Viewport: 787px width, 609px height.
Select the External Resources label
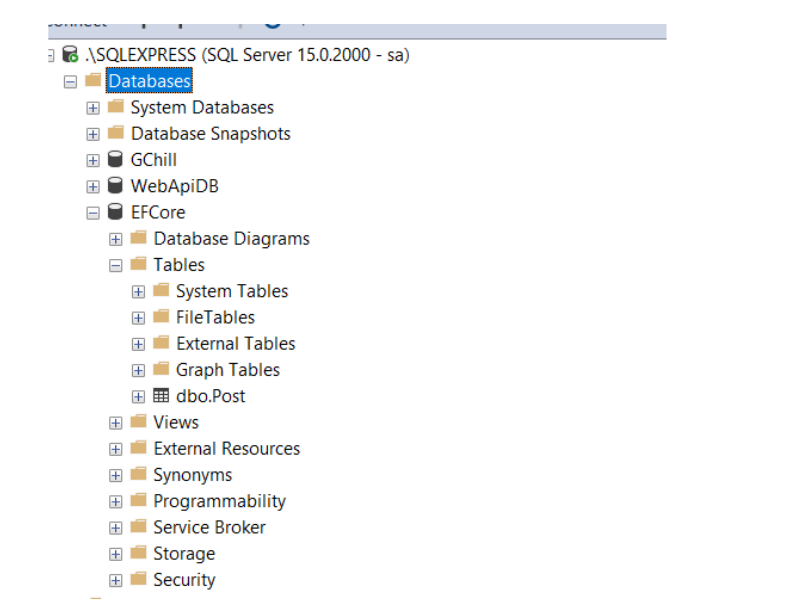tap(226, 449)
